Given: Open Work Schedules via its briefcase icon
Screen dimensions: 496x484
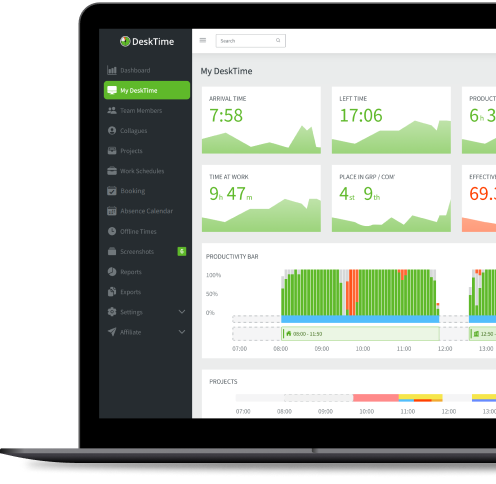Looking at the screenshot, I should pos(112,171).
